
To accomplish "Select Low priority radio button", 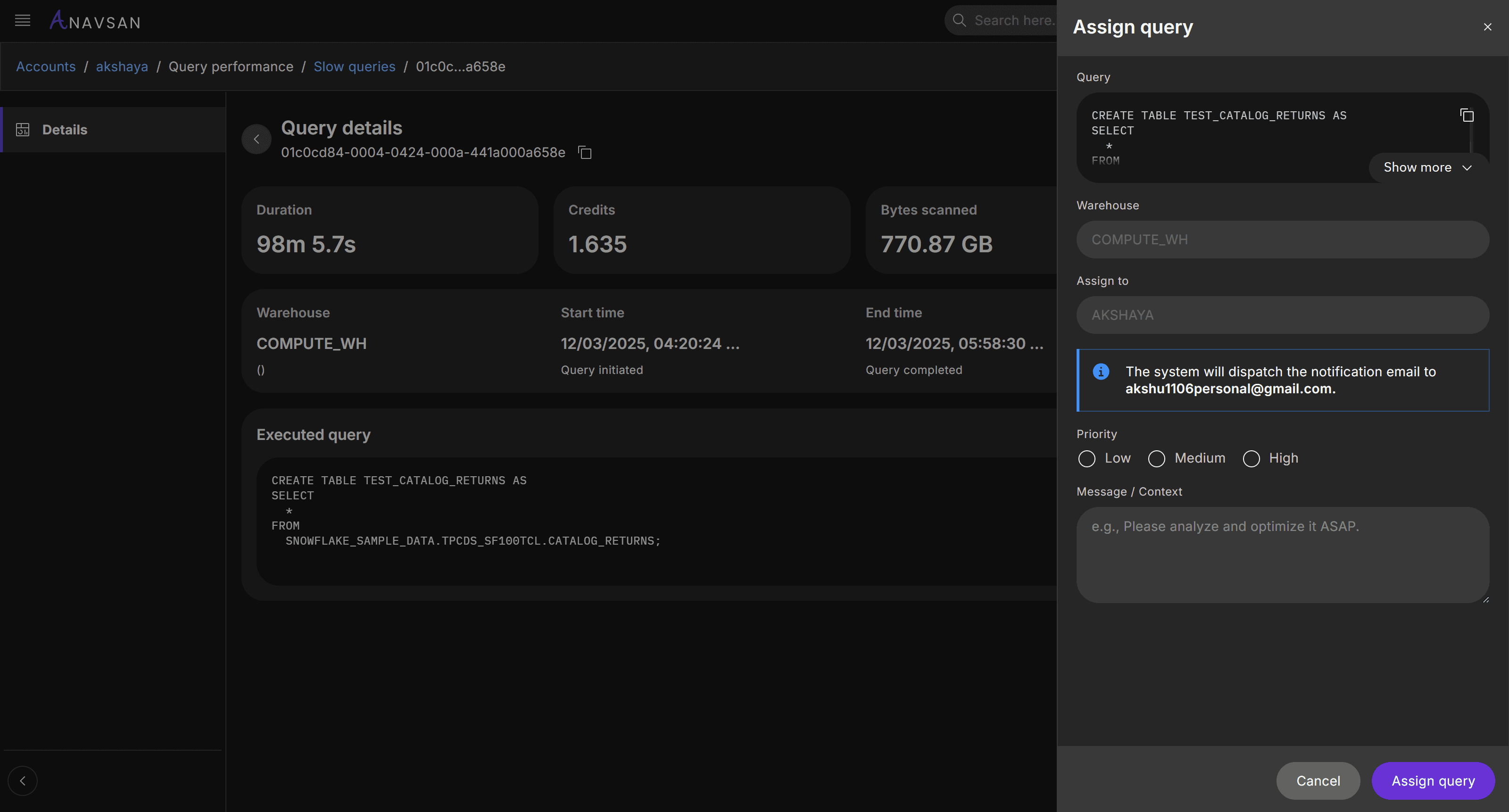I will (x=1086, y=459).
